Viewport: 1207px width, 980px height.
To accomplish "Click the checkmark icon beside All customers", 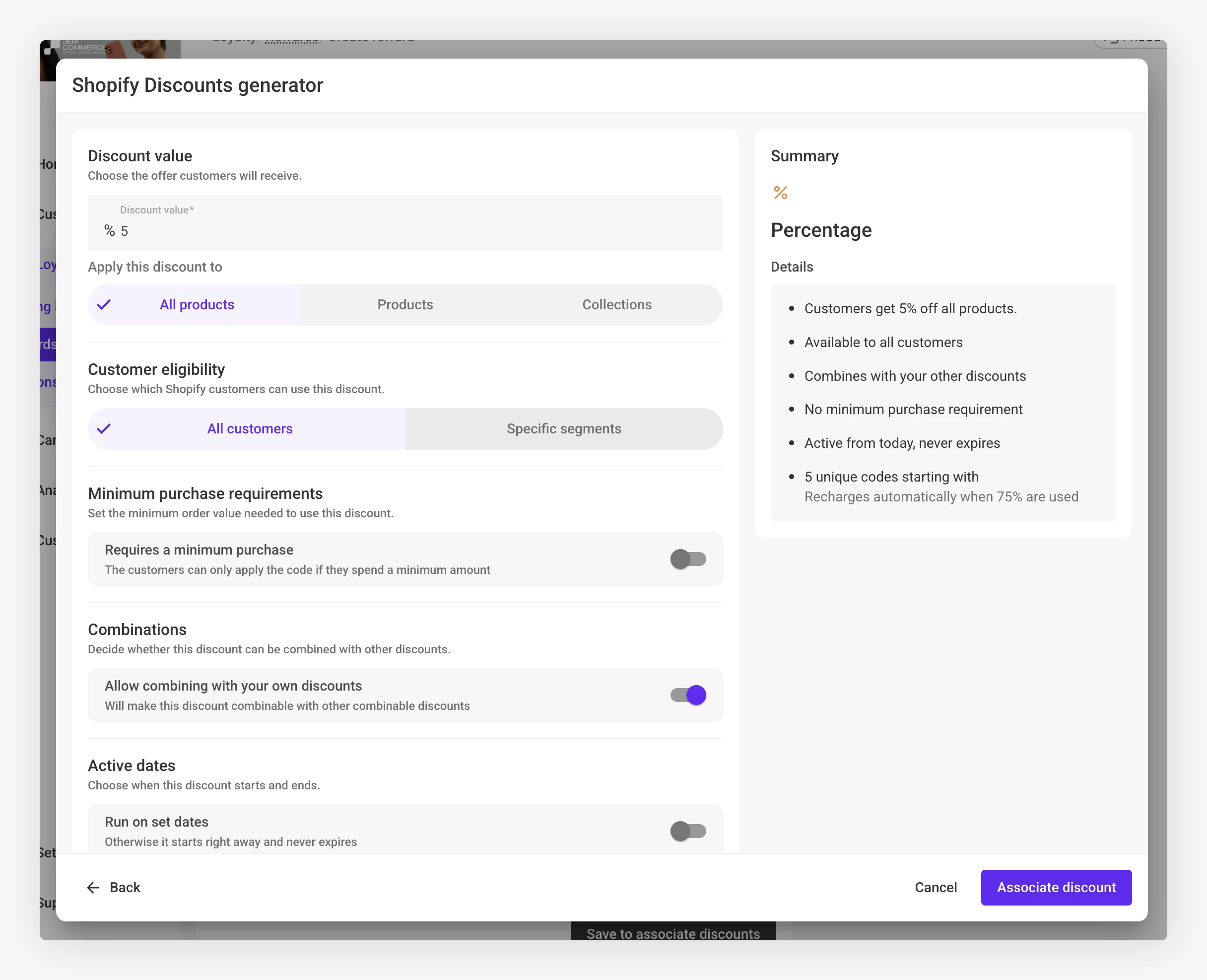I will (x=104, y=429).
